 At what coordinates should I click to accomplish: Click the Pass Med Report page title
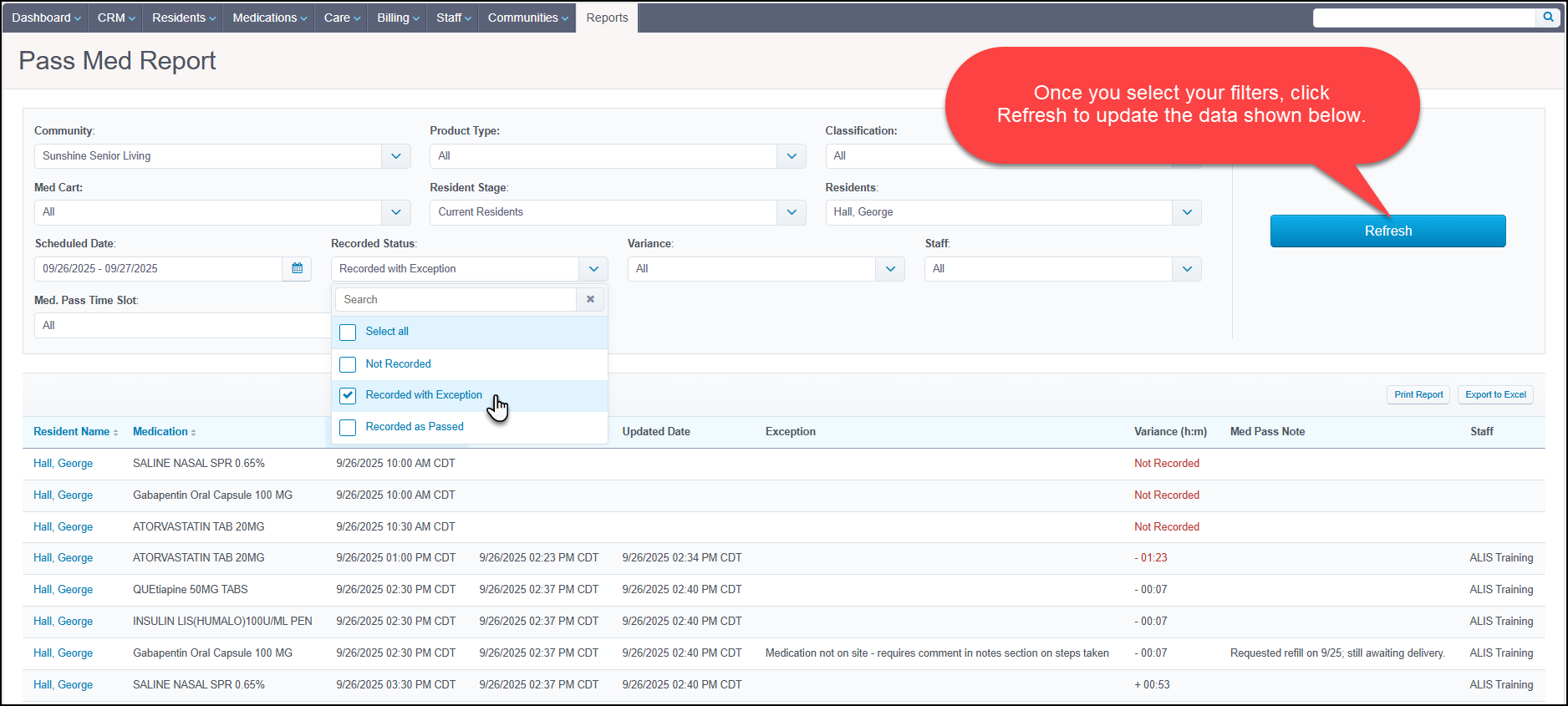[117, 61]
